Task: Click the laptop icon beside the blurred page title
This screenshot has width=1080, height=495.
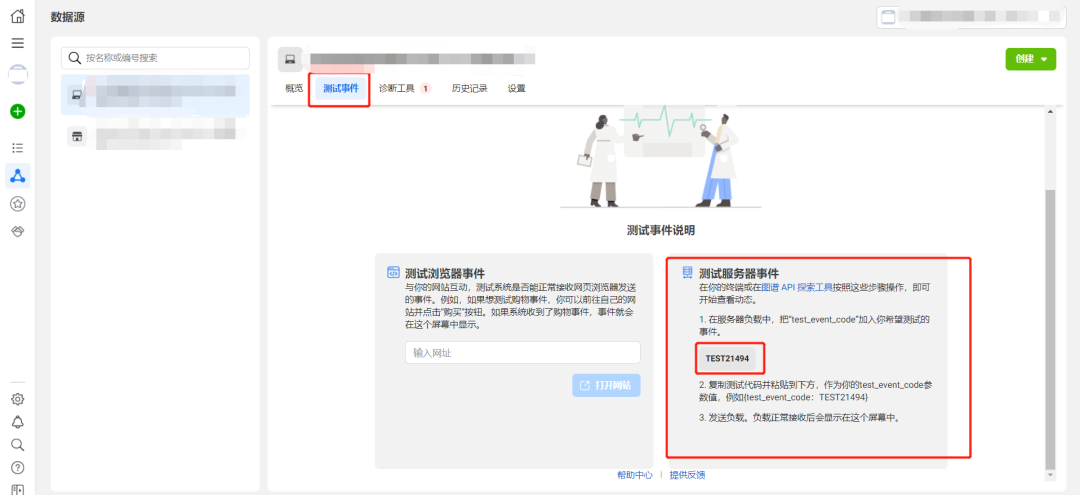Action: pyautogui.click(x=290, y=60)
